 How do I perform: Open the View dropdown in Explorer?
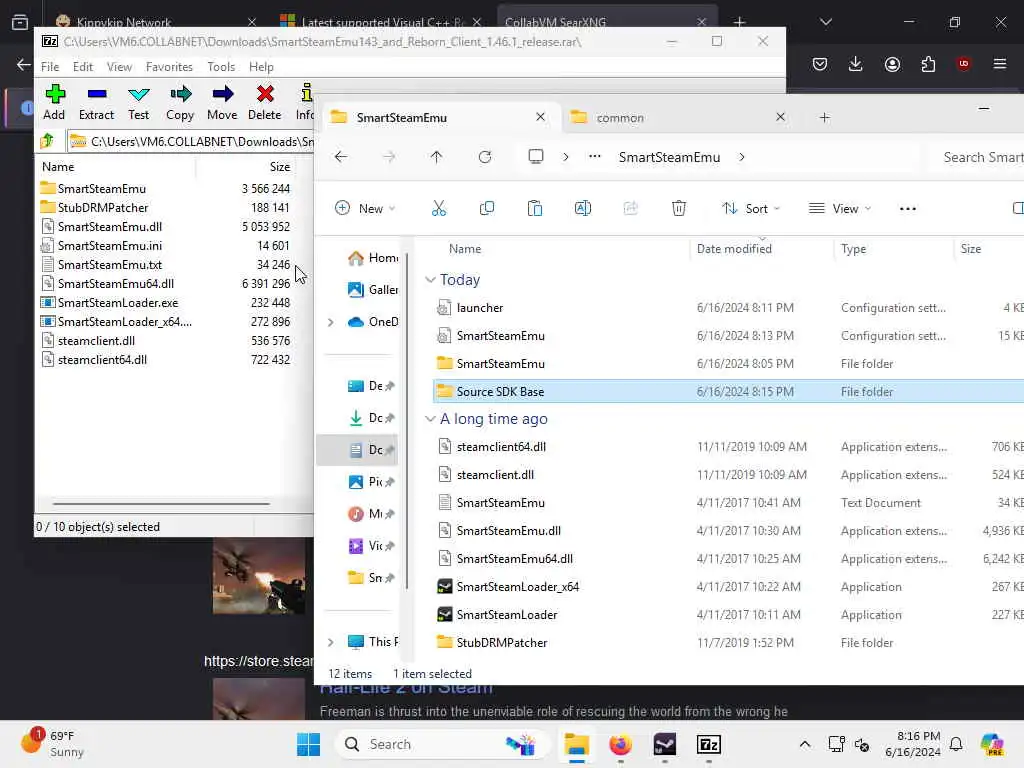[840, 208]
